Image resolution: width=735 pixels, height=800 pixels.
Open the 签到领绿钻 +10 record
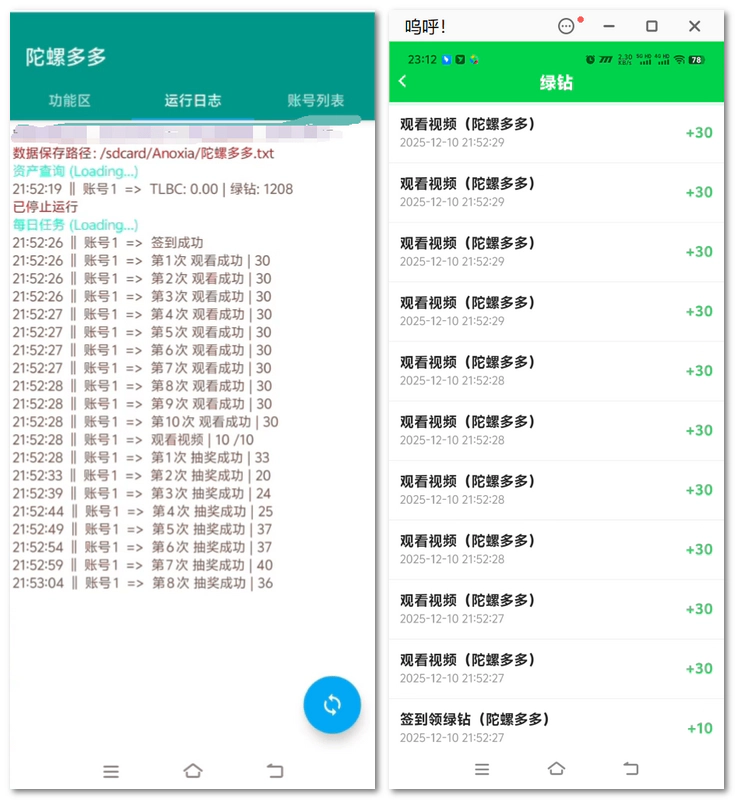tap(556, 727)
